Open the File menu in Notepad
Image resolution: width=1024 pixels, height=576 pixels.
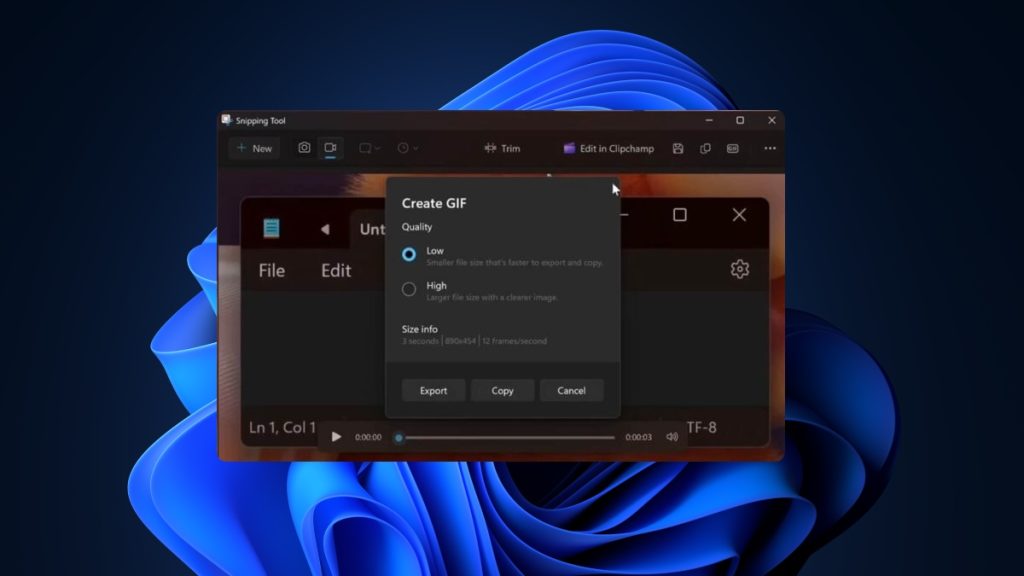pyautogui.click(x=270, y=270)
